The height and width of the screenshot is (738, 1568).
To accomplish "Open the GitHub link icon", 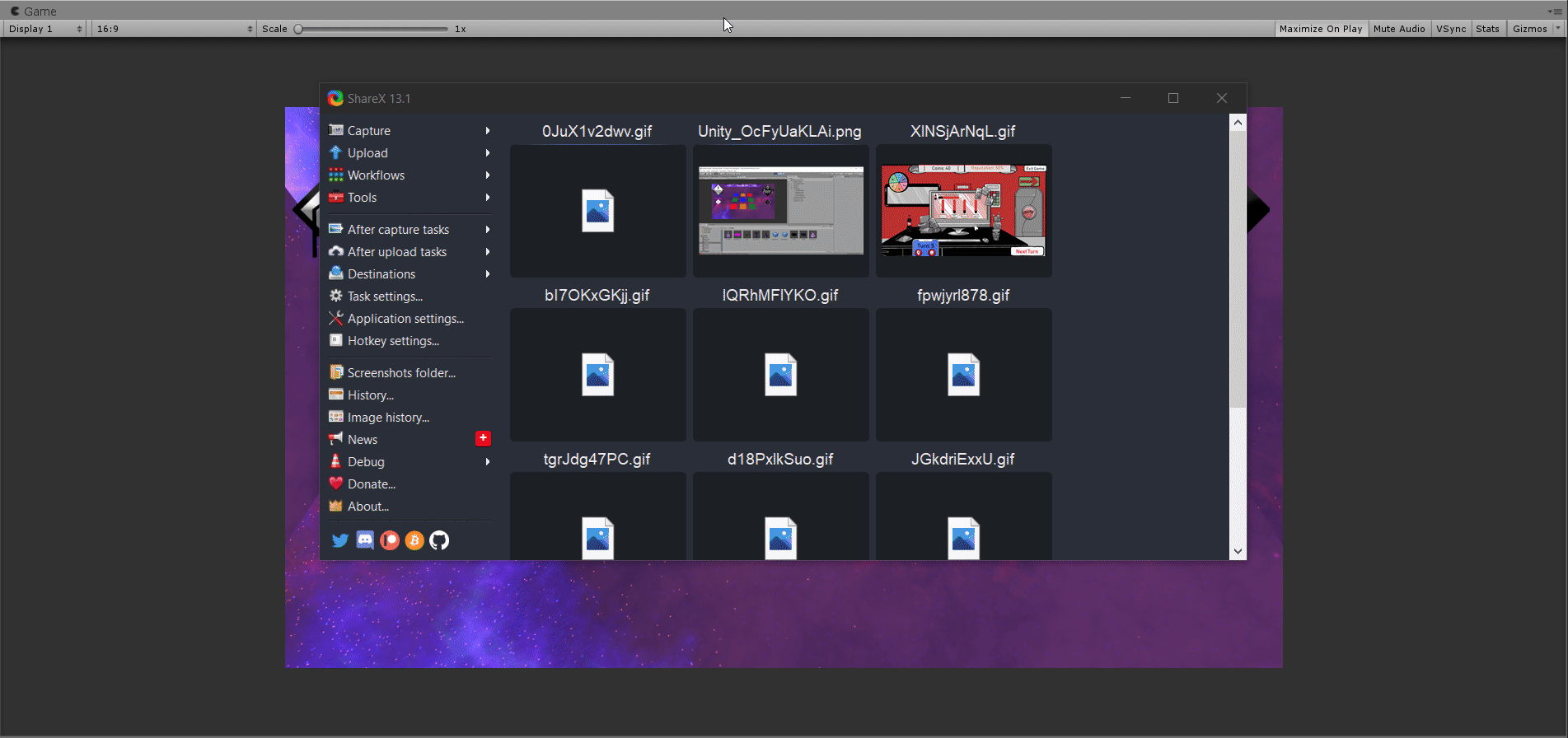I will (439, 540).
